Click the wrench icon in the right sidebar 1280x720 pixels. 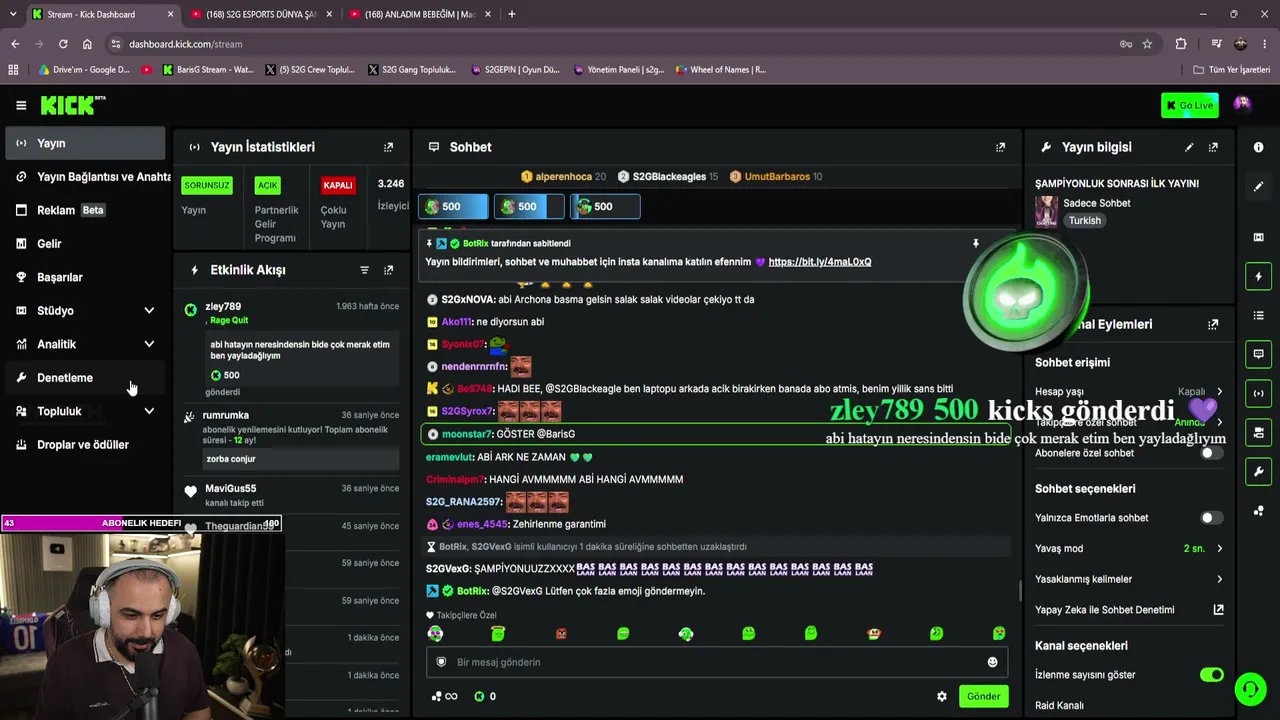click(1258, 471)
